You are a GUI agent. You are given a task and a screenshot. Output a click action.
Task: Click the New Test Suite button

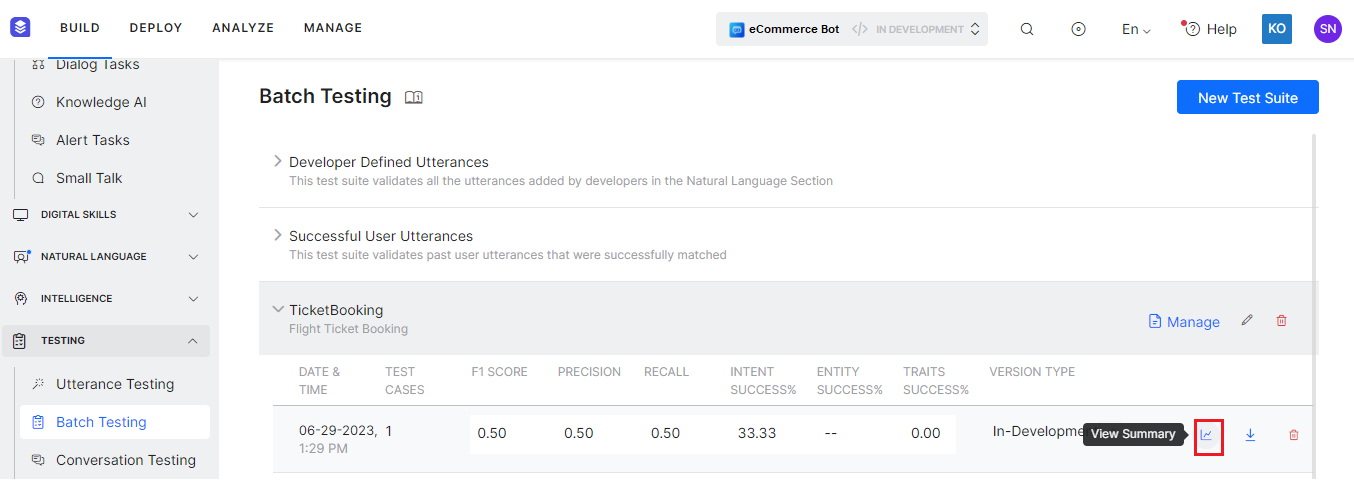click(x=1248, y=97)
